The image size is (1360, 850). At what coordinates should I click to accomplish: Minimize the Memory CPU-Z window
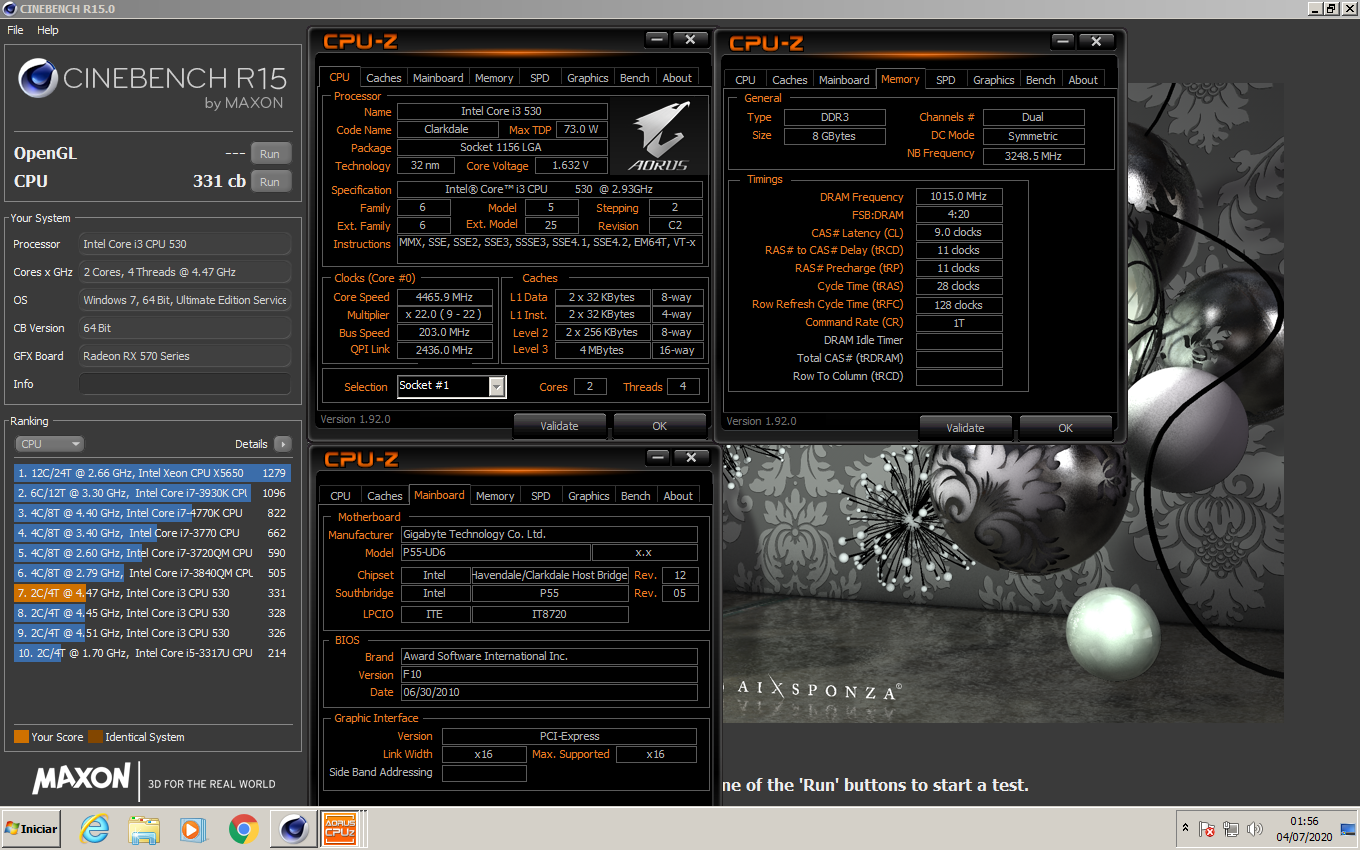tap(1063, 41)
